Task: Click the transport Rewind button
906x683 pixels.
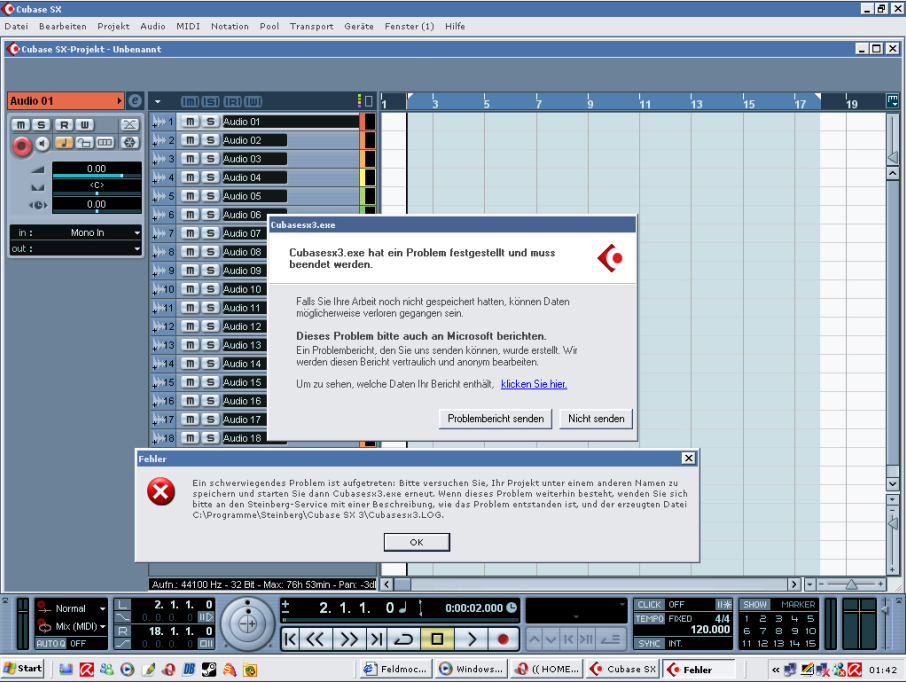Action: tap(315, 639)
